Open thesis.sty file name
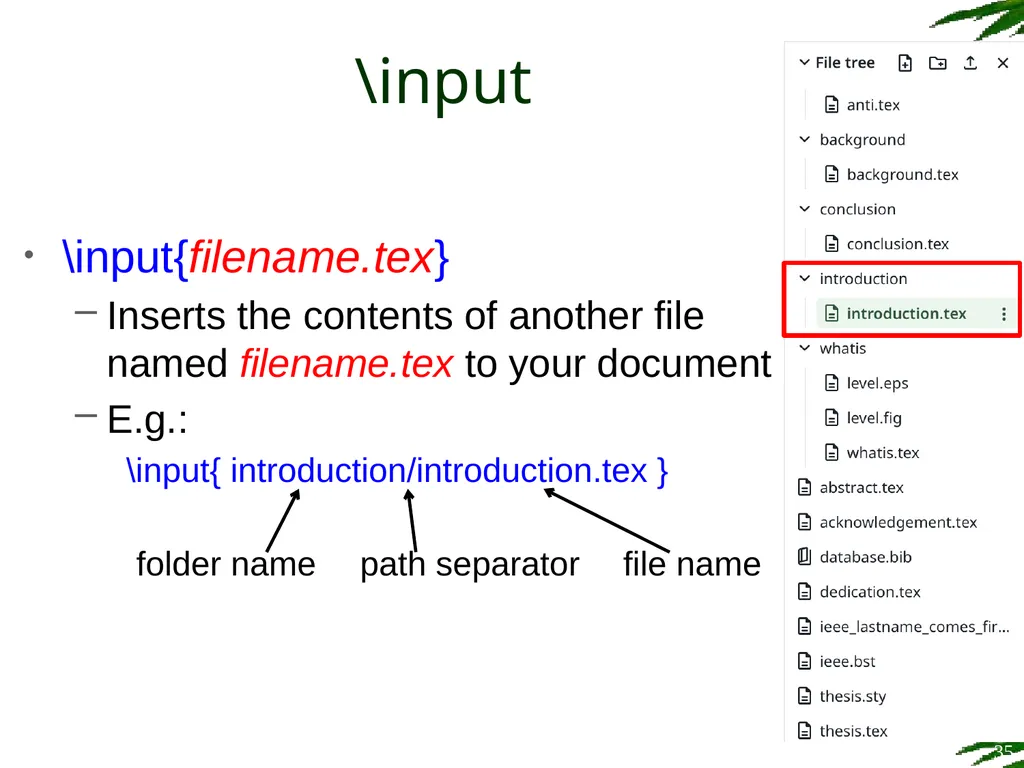 (x=853, y=697)
